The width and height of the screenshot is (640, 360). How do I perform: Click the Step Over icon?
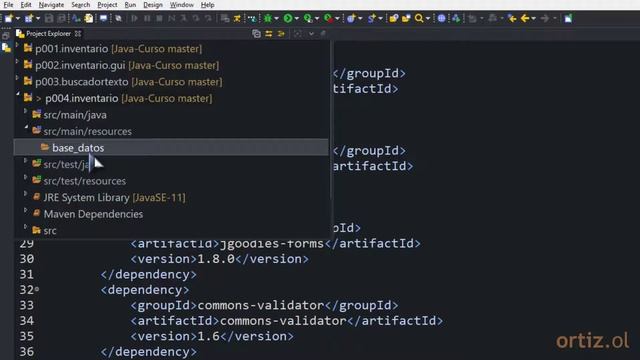click(x=196, y=18)
